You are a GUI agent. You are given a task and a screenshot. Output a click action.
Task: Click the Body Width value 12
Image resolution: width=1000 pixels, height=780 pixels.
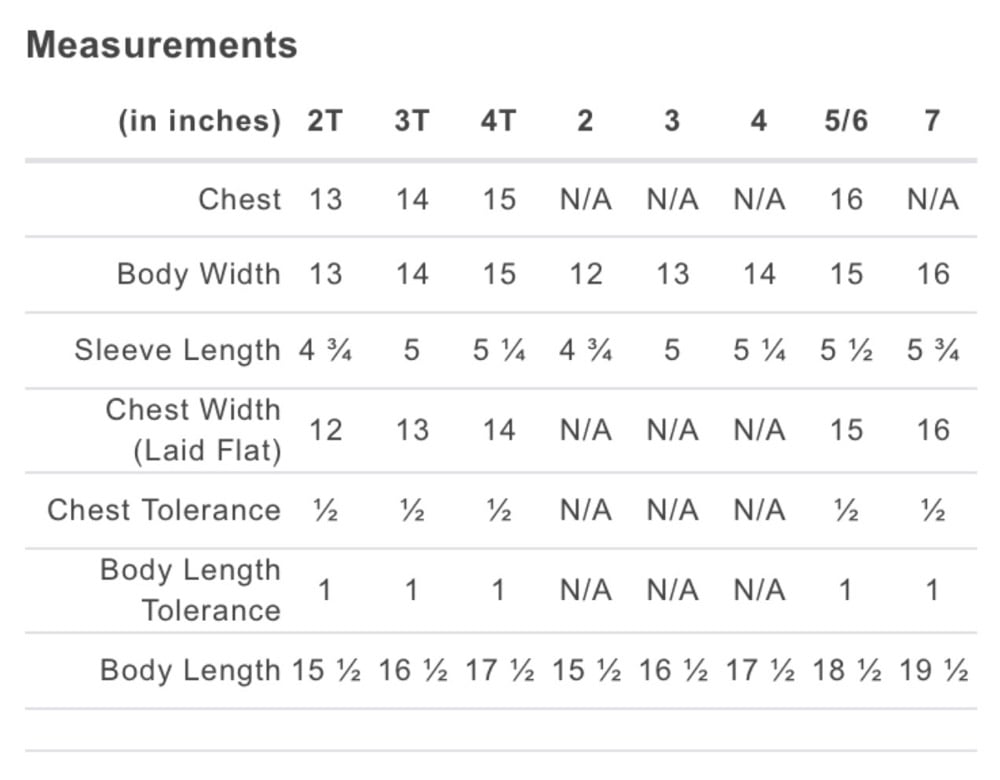(x=585, y=274)
